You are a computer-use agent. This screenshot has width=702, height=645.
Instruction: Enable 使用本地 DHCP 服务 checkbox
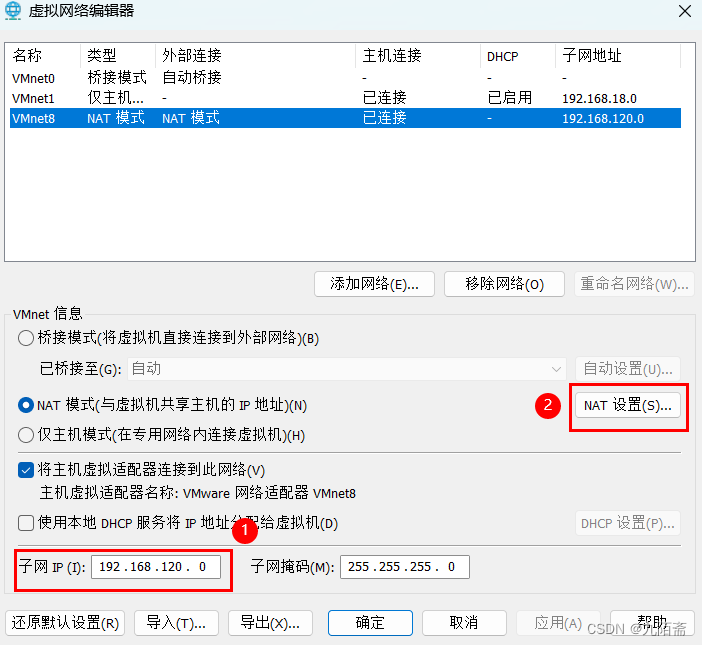click(x=26, y=523)
